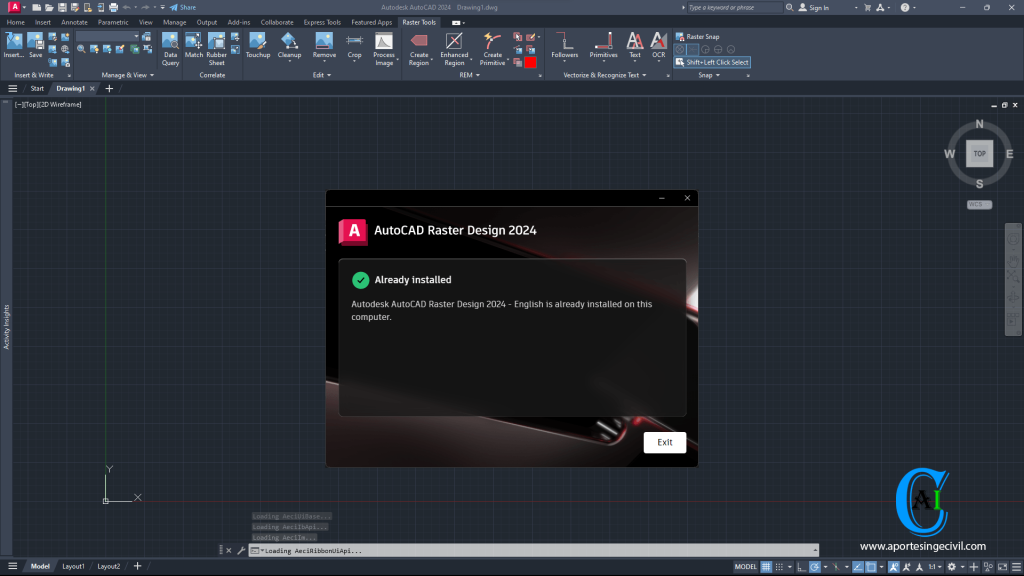Activate the Crop tool

(x=353, y=42)
